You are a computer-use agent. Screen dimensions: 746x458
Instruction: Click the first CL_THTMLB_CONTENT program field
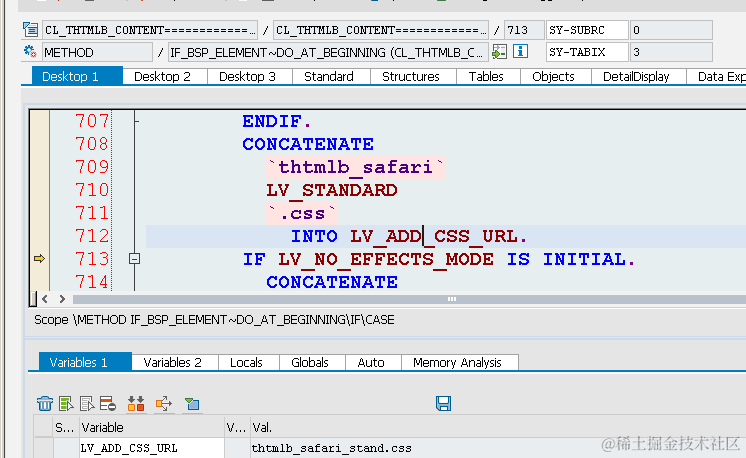pos(150,30)
